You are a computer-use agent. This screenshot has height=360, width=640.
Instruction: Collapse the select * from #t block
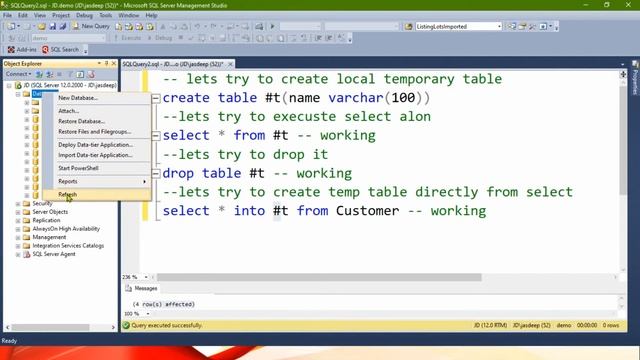point(156,136)
